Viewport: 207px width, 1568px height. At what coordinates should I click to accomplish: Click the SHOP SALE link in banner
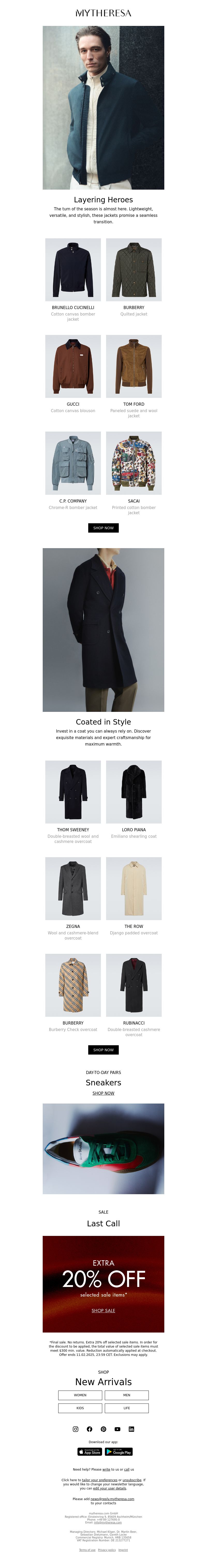103,1311
